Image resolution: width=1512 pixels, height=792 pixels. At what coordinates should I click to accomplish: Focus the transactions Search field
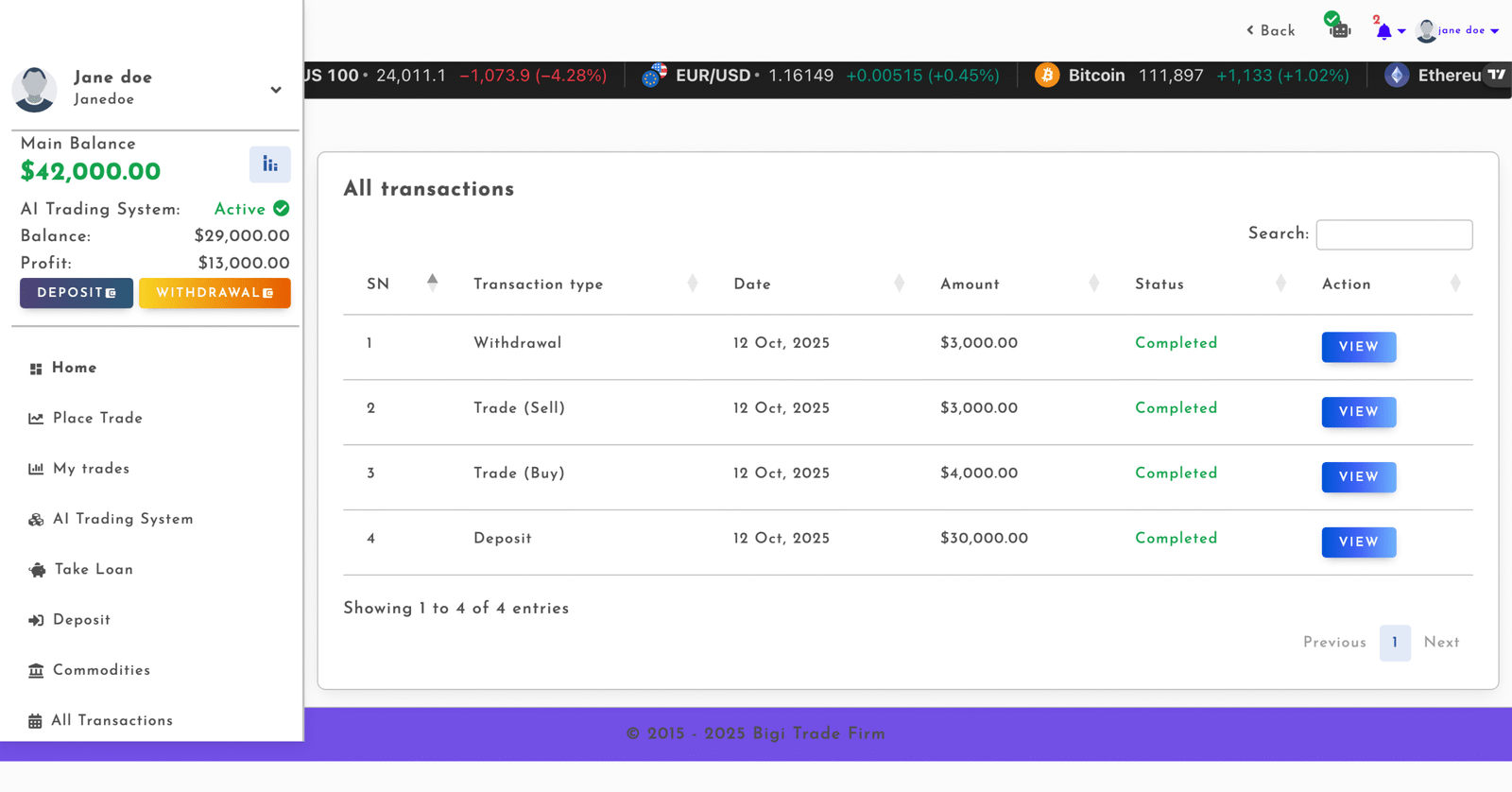coord(1393,234)
